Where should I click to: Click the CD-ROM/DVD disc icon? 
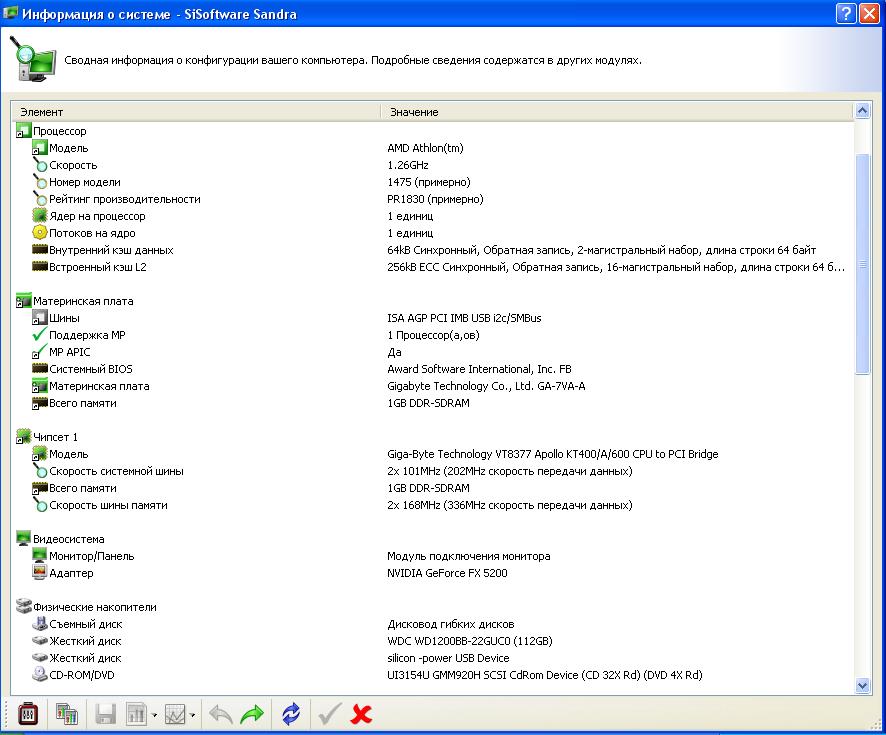39,675
